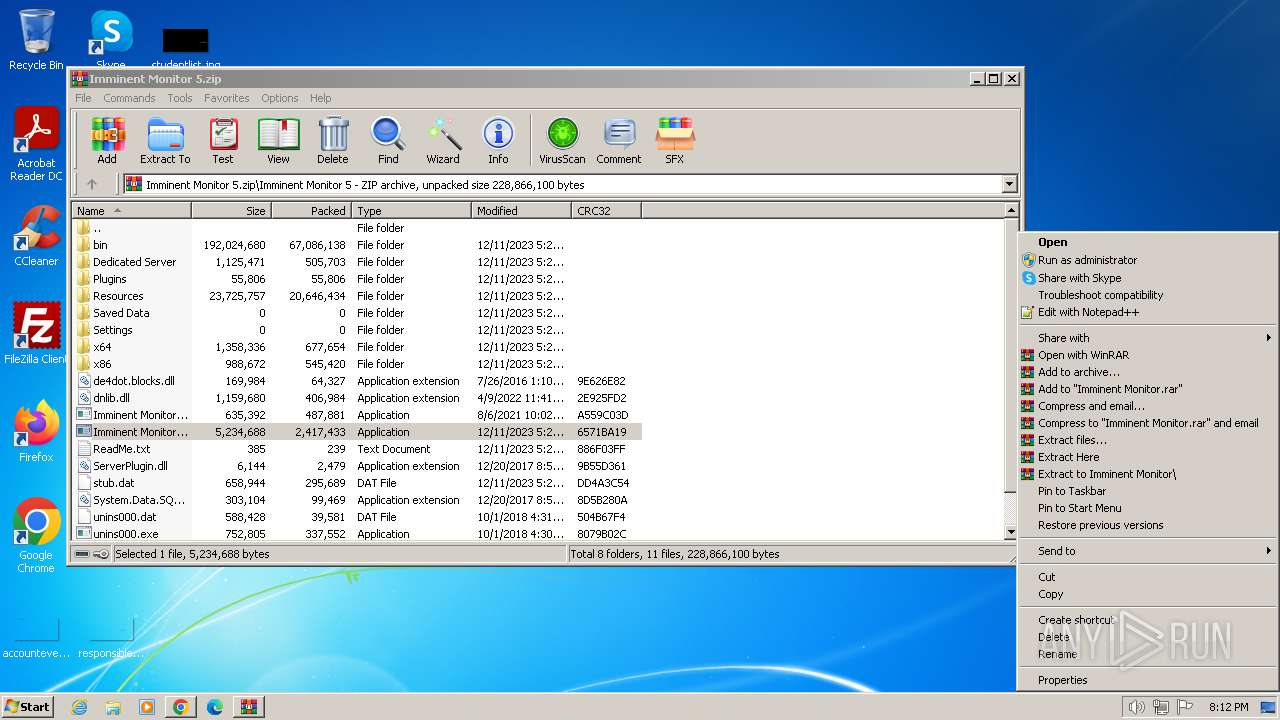This screenshot has width=1280, height=720.
Task: Click the Edge taskbar icon
Action: coord(215,707)
